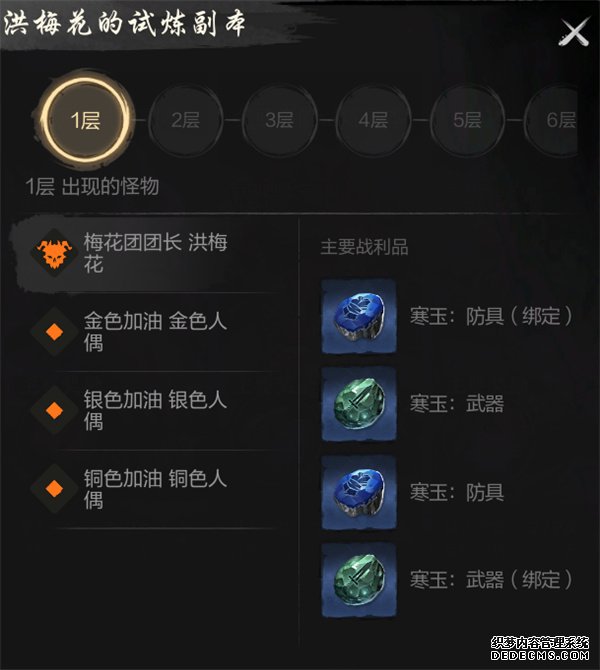
Task: Close the 洪梅花的试炼副本 panel
Action: [x=574, y=33]
